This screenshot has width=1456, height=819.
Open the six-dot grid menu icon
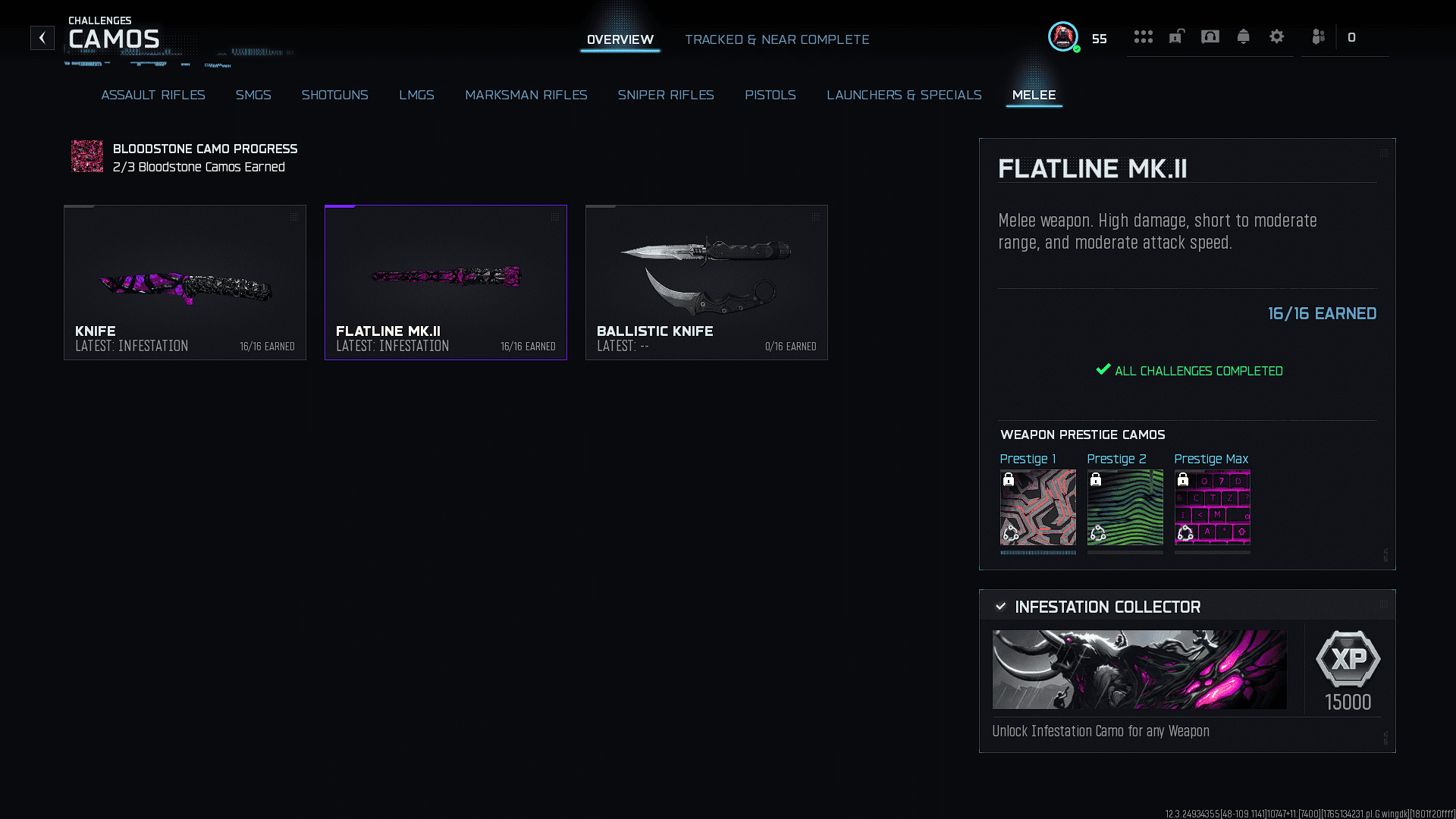click(1143, 37)
